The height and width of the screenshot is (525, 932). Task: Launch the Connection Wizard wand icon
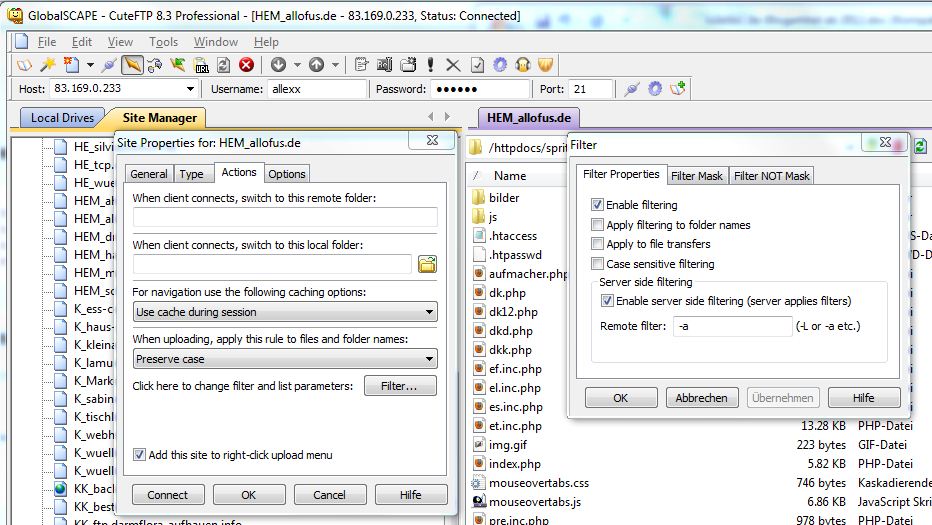[x=48, y=65]
